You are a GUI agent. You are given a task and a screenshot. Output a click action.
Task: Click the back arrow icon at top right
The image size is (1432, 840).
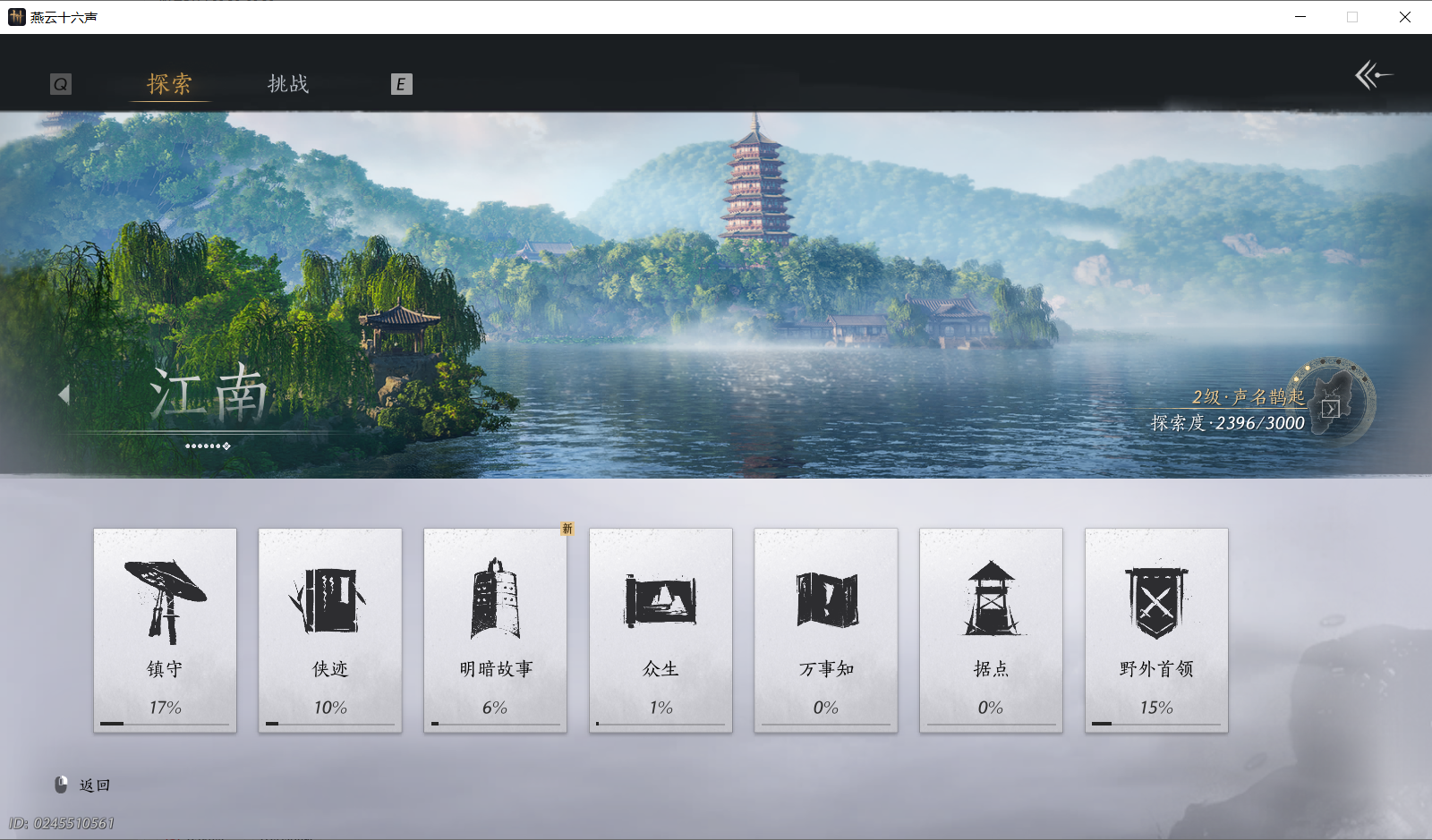pos(1374,75)
